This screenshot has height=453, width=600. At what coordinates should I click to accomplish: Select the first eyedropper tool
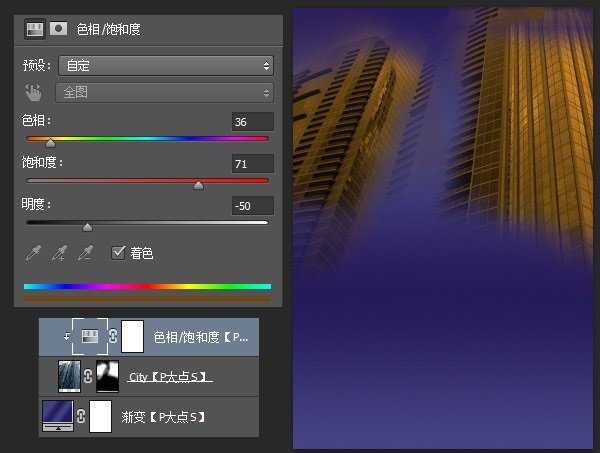click(34, 254)
